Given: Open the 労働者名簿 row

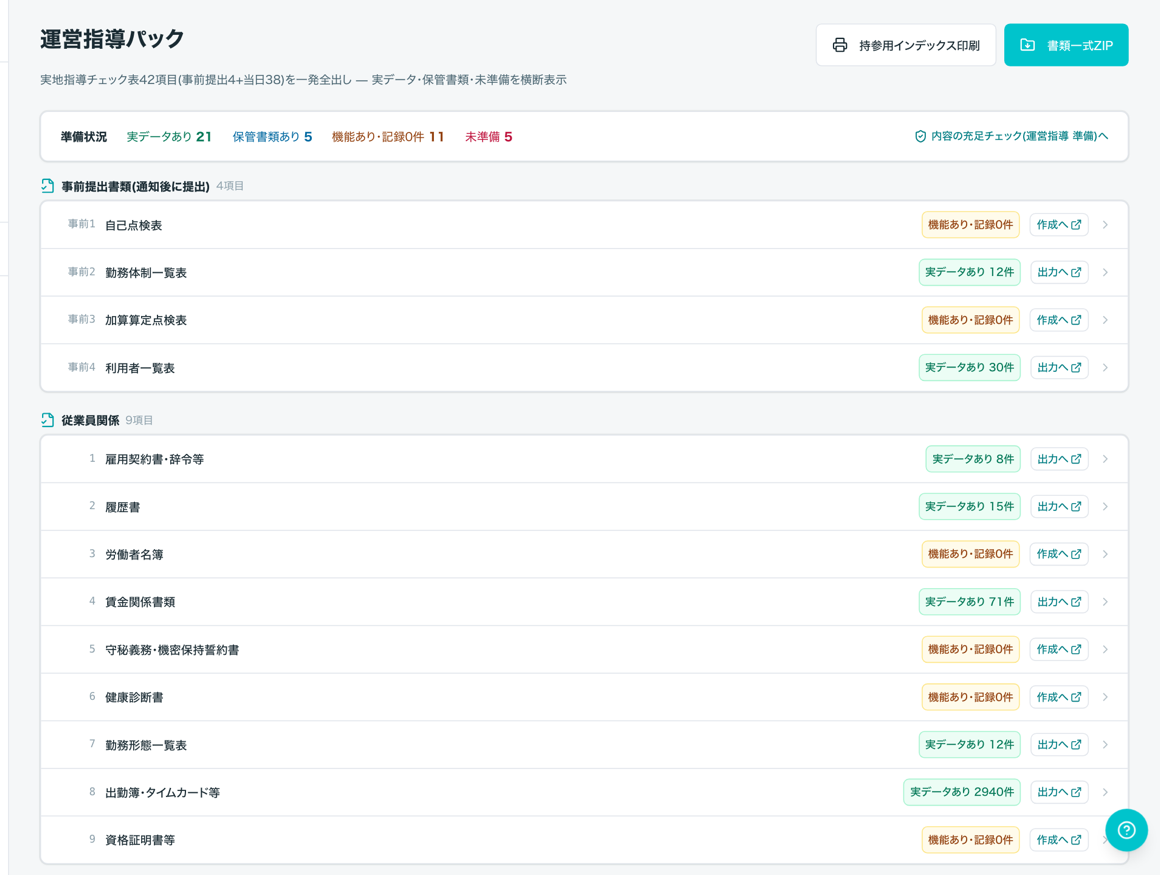Looking at the screenshot, I should [x=584, y=554].
